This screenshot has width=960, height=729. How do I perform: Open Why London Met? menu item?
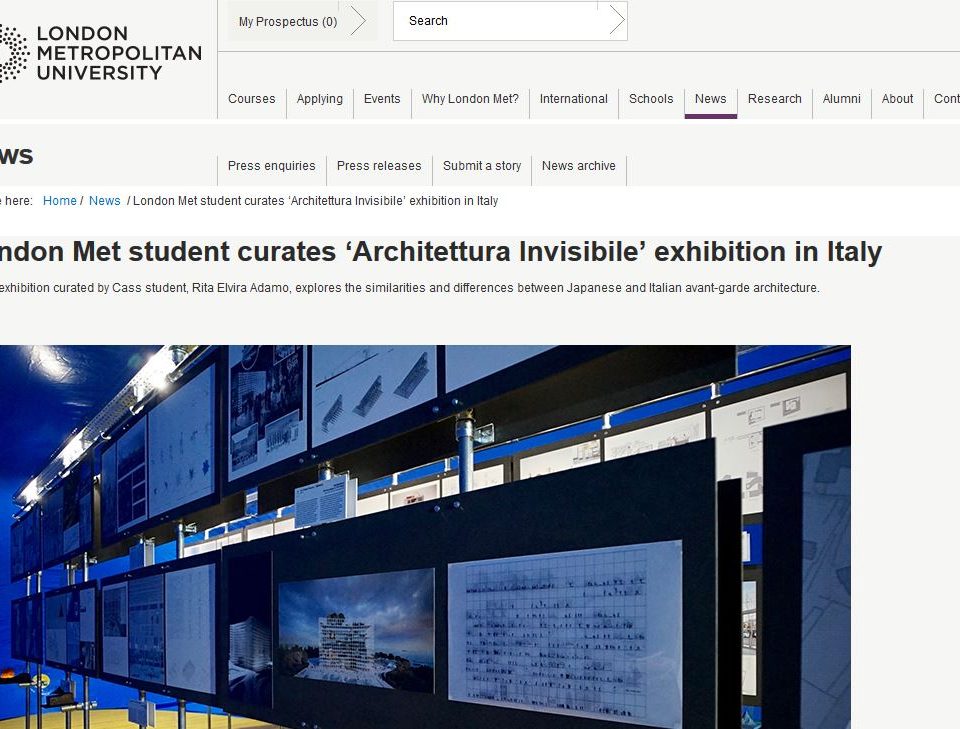click(470, 99)
